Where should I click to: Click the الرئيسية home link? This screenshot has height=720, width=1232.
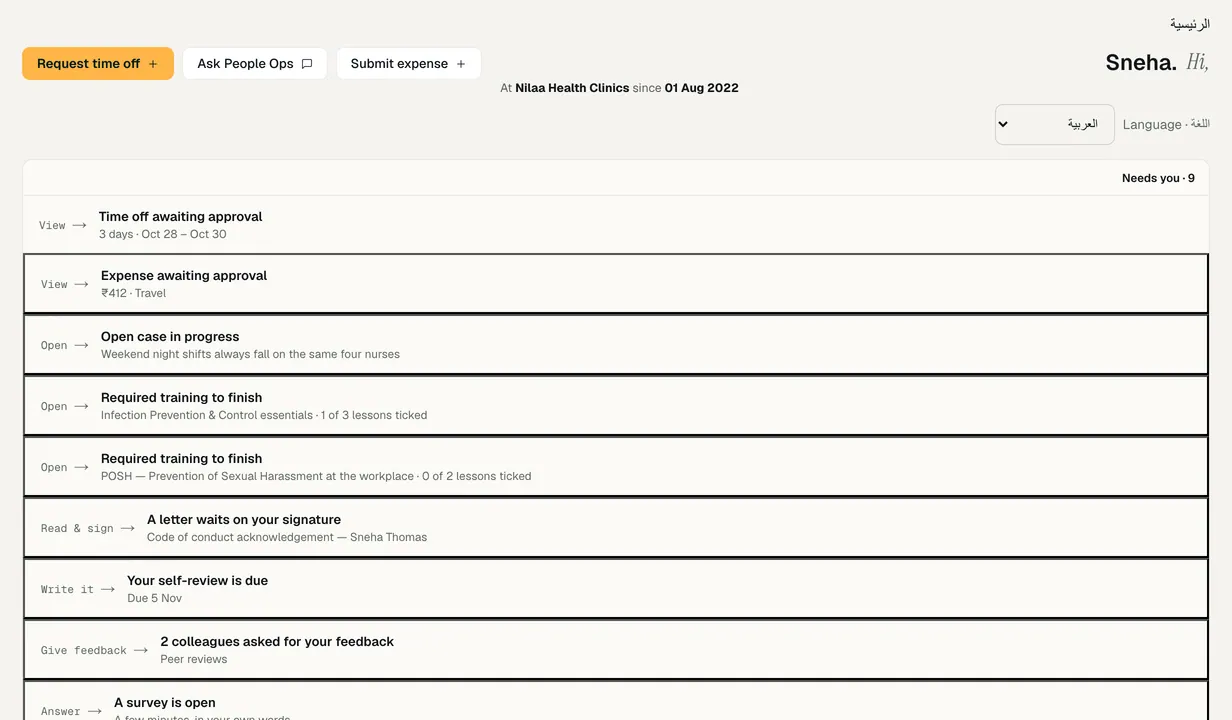1190,24
